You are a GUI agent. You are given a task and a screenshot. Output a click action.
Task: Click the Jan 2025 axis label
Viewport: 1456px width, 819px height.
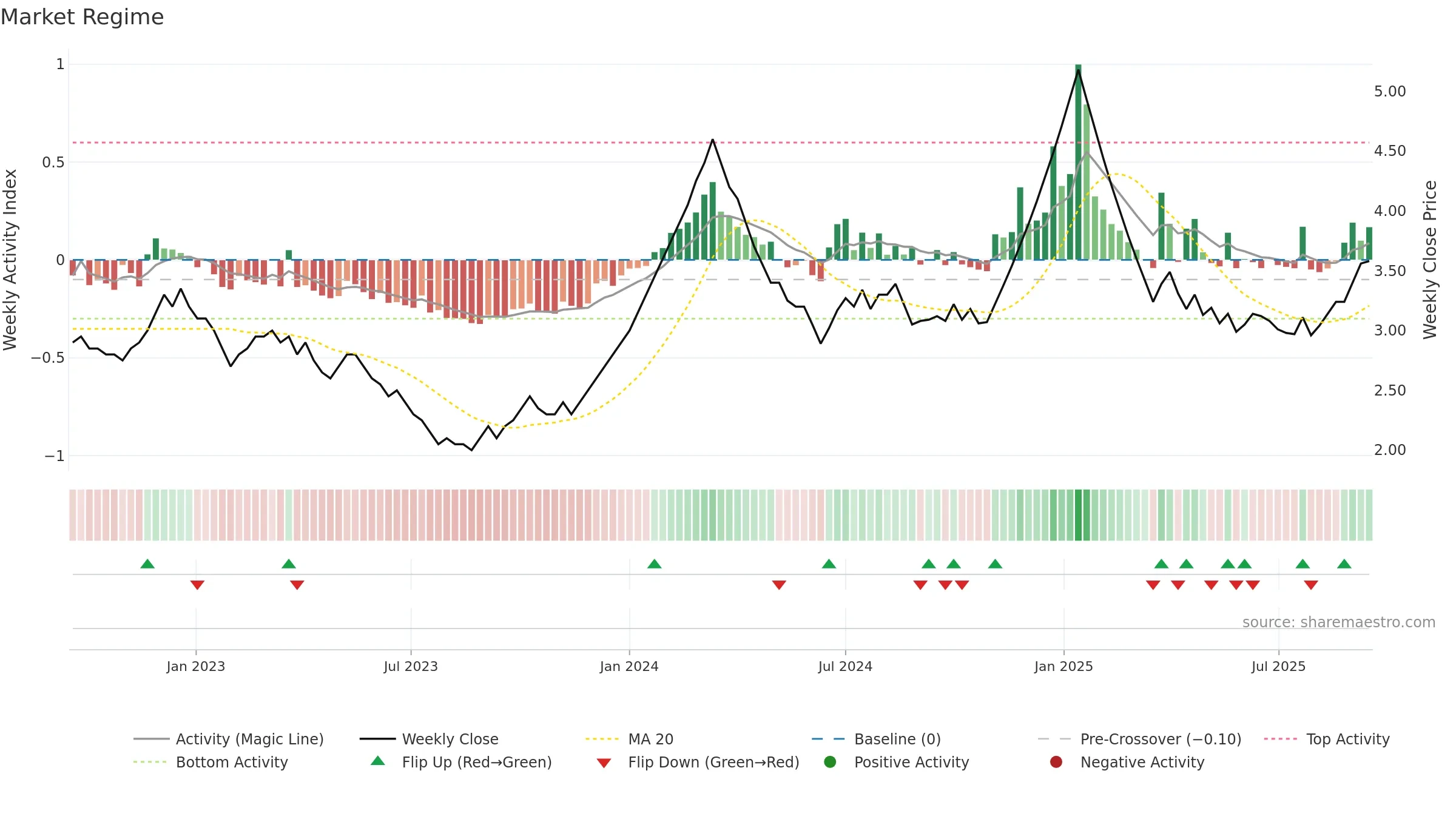point(1063,666)
